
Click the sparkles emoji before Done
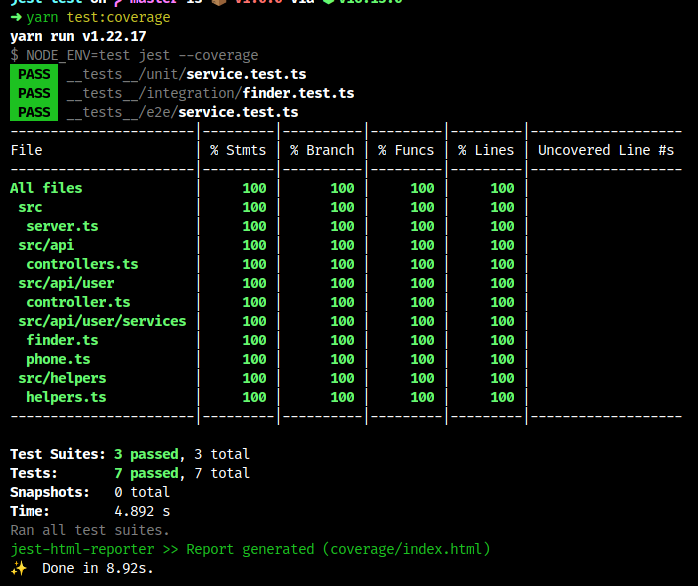pyautogui.click(x=19, y=569)
